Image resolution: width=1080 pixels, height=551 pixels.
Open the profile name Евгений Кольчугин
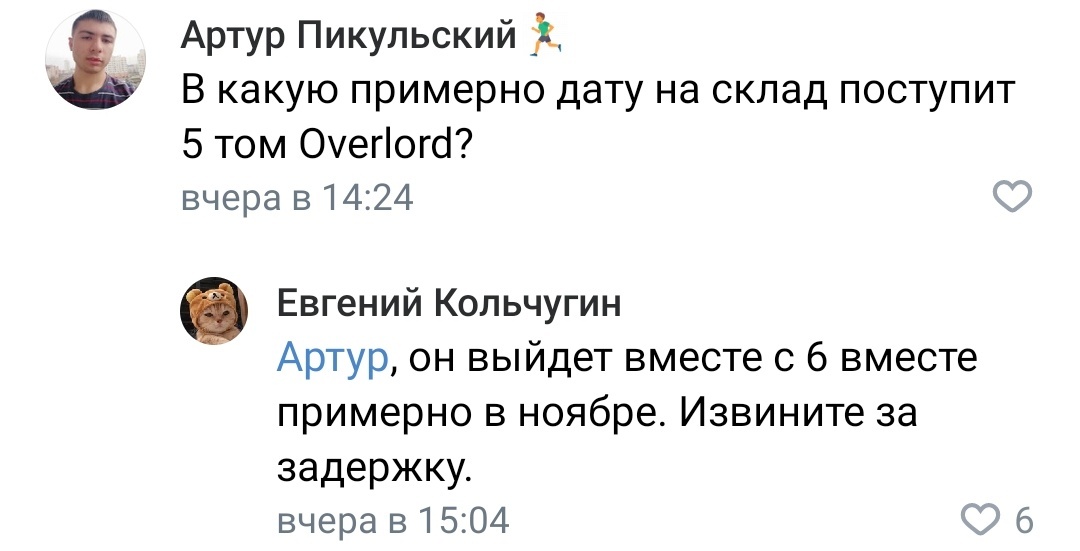448,303
